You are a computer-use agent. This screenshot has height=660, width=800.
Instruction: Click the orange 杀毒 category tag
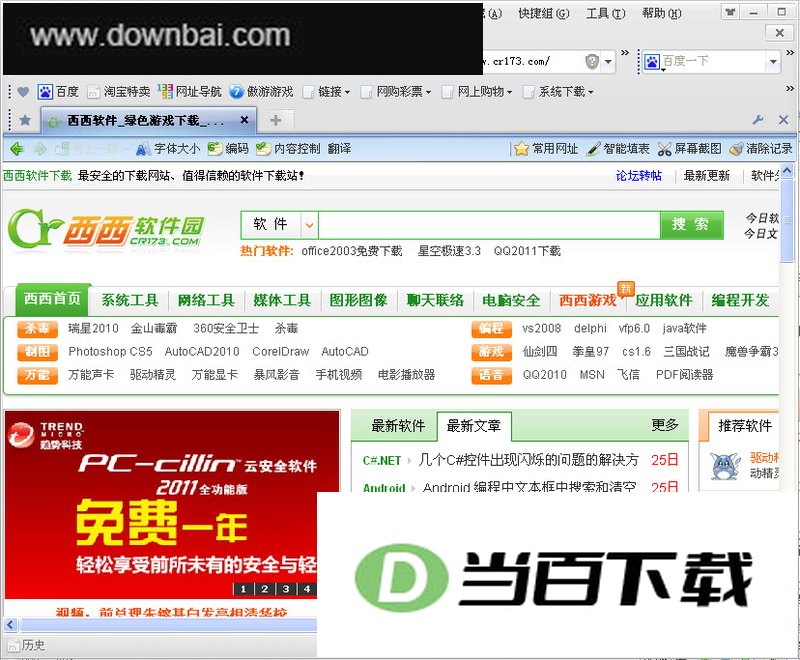coord(37,328)
